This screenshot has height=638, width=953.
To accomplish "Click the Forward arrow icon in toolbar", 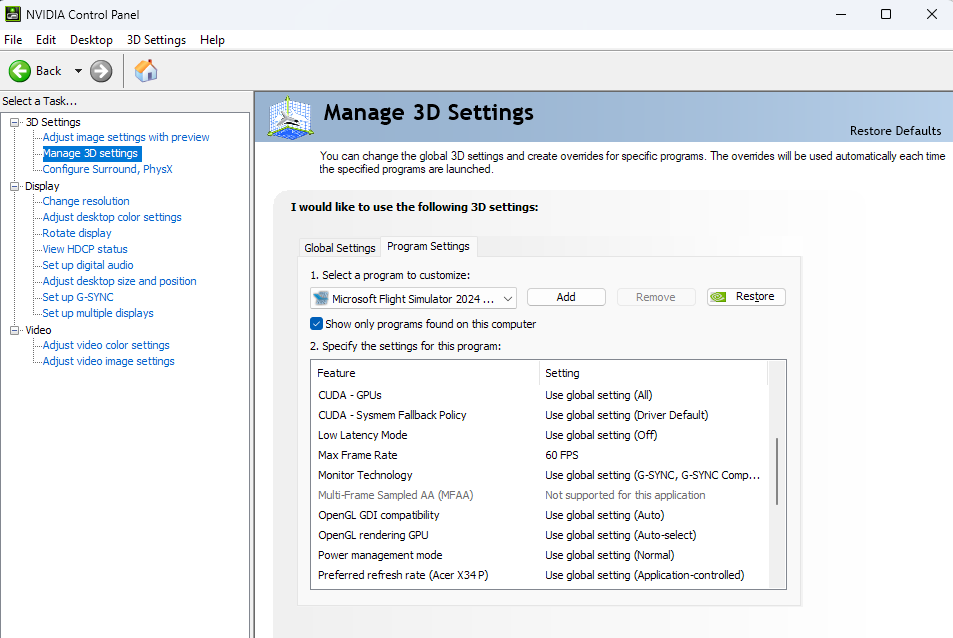I will pos(101,71).
